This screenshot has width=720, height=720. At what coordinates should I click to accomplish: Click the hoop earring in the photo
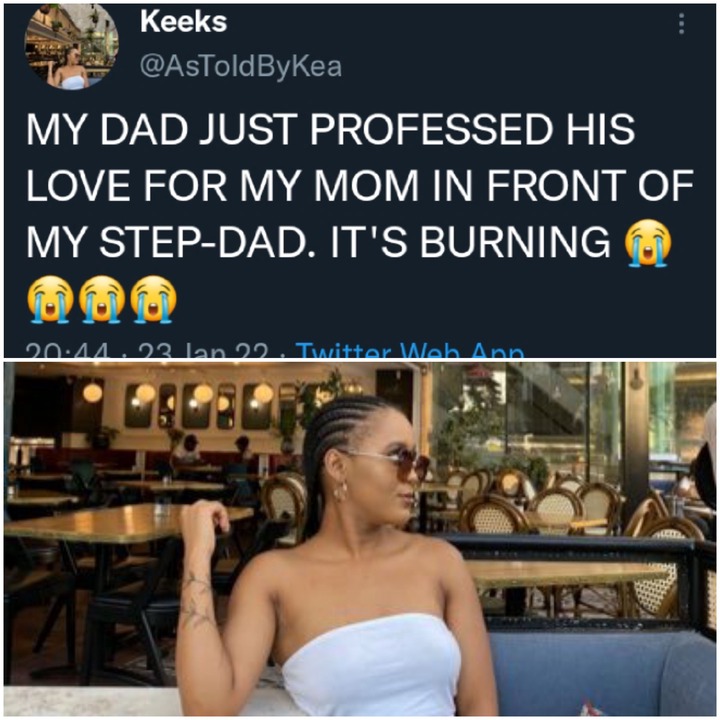point(340,492)
